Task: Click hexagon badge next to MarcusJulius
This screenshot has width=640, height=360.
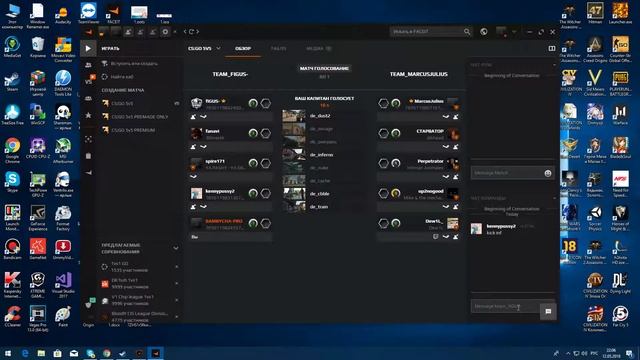Action: click(383, 103)
